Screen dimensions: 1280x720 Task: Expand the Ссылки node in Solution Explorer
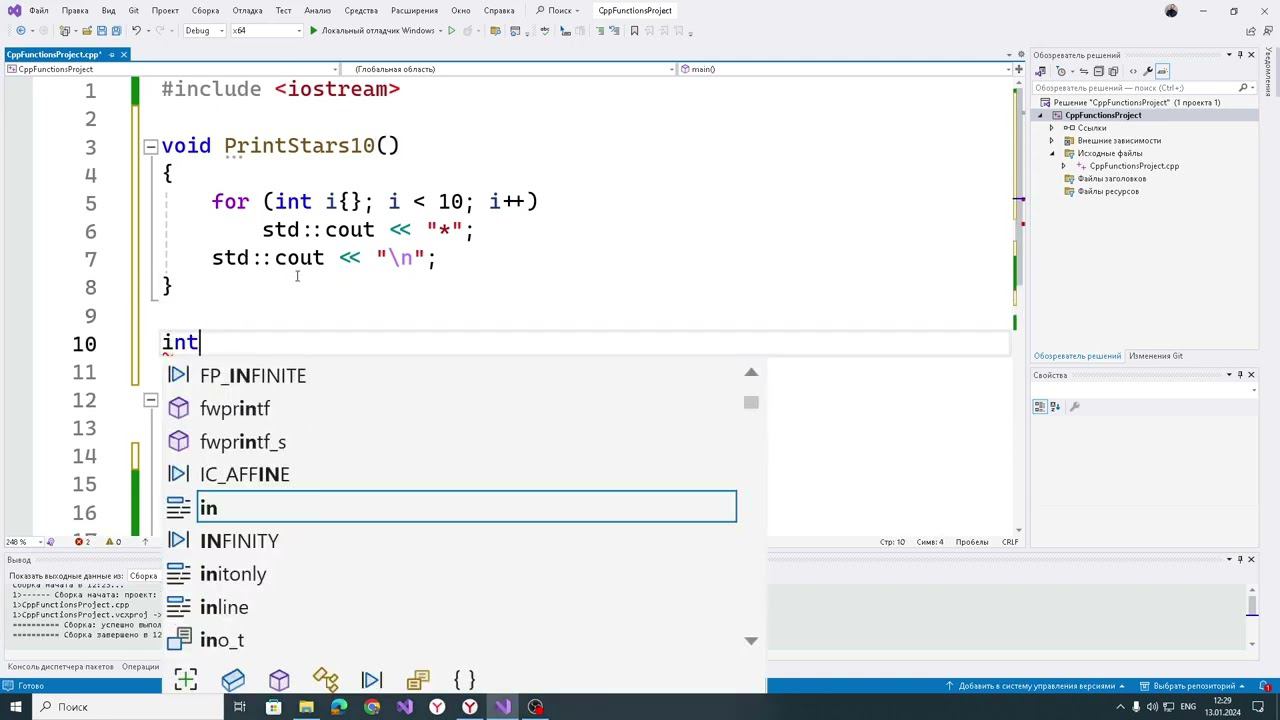(1052, 128)
